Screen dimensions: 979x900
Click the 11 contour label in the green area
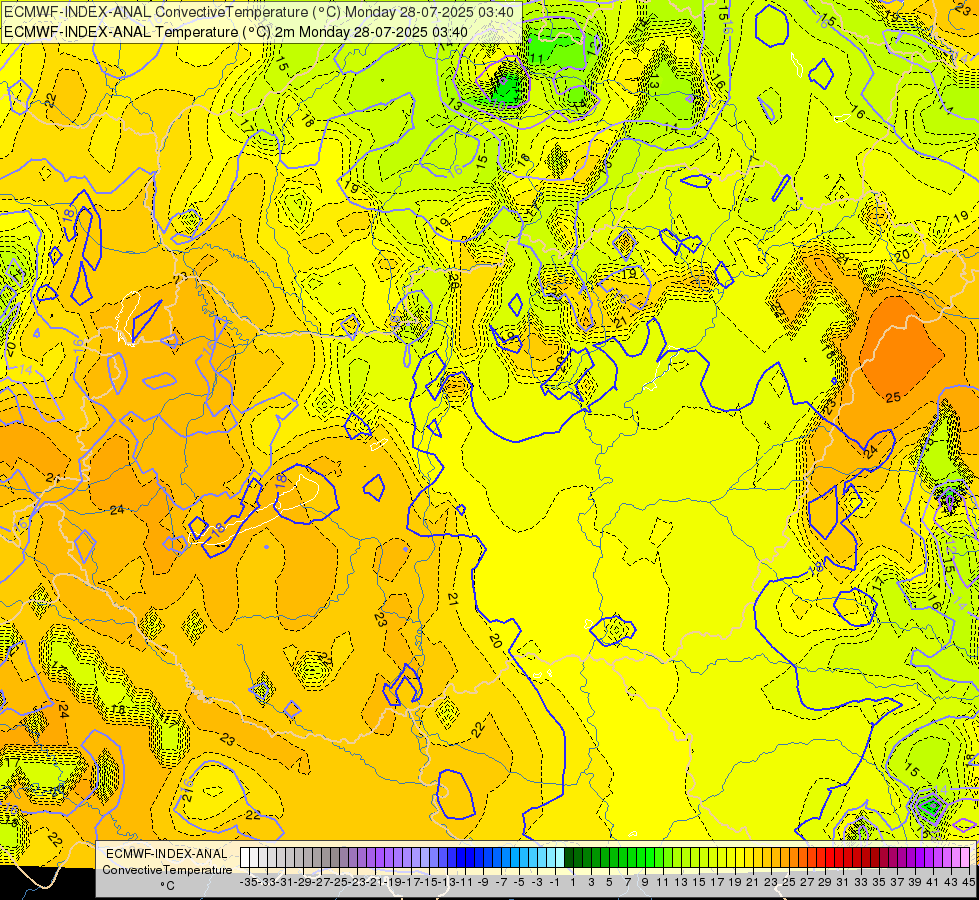click(536, 59)
